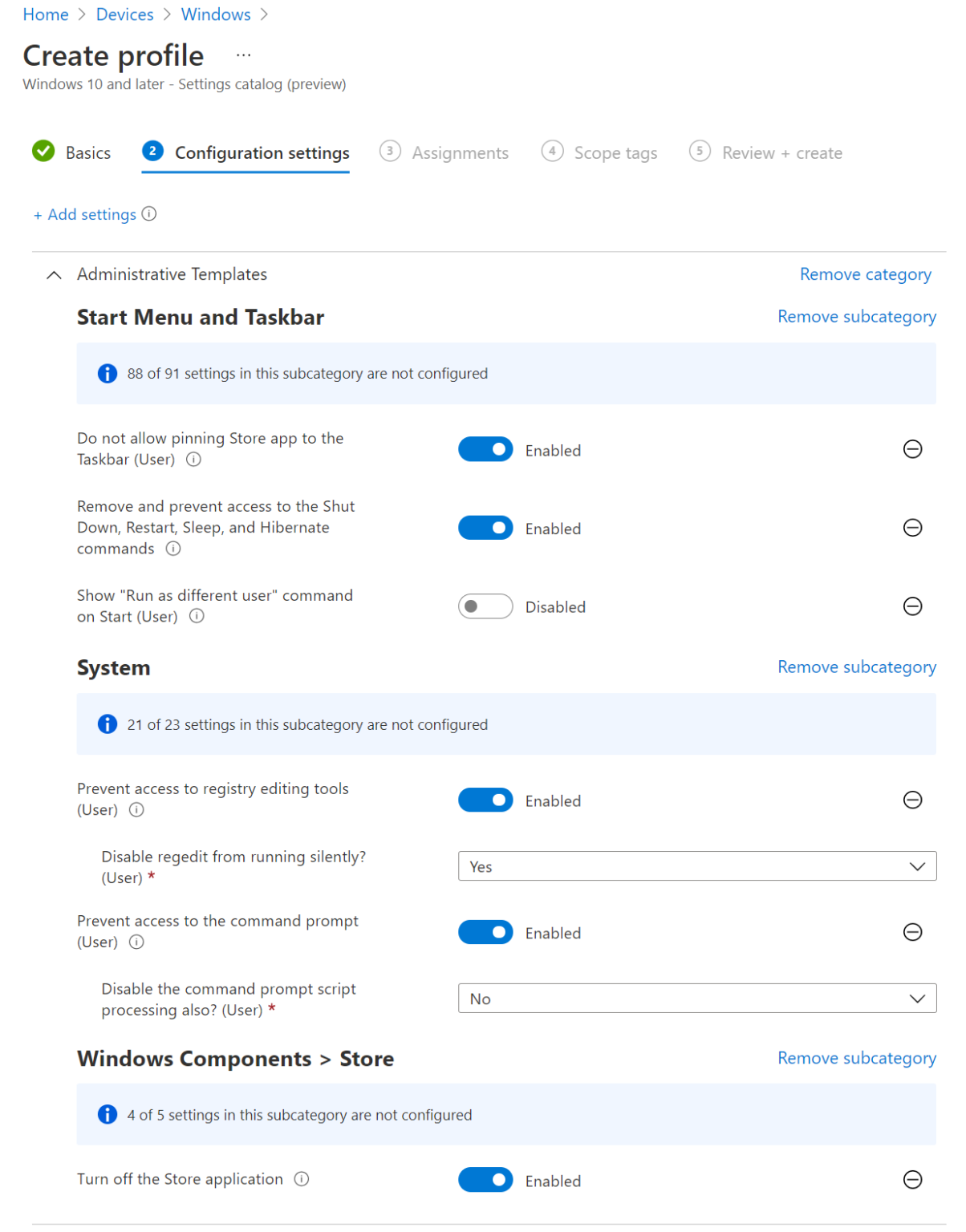Click the Windows Components > Store heading
This screenshot has height=1232, width=966.
pyautogui.click(x=235, y=1059)
